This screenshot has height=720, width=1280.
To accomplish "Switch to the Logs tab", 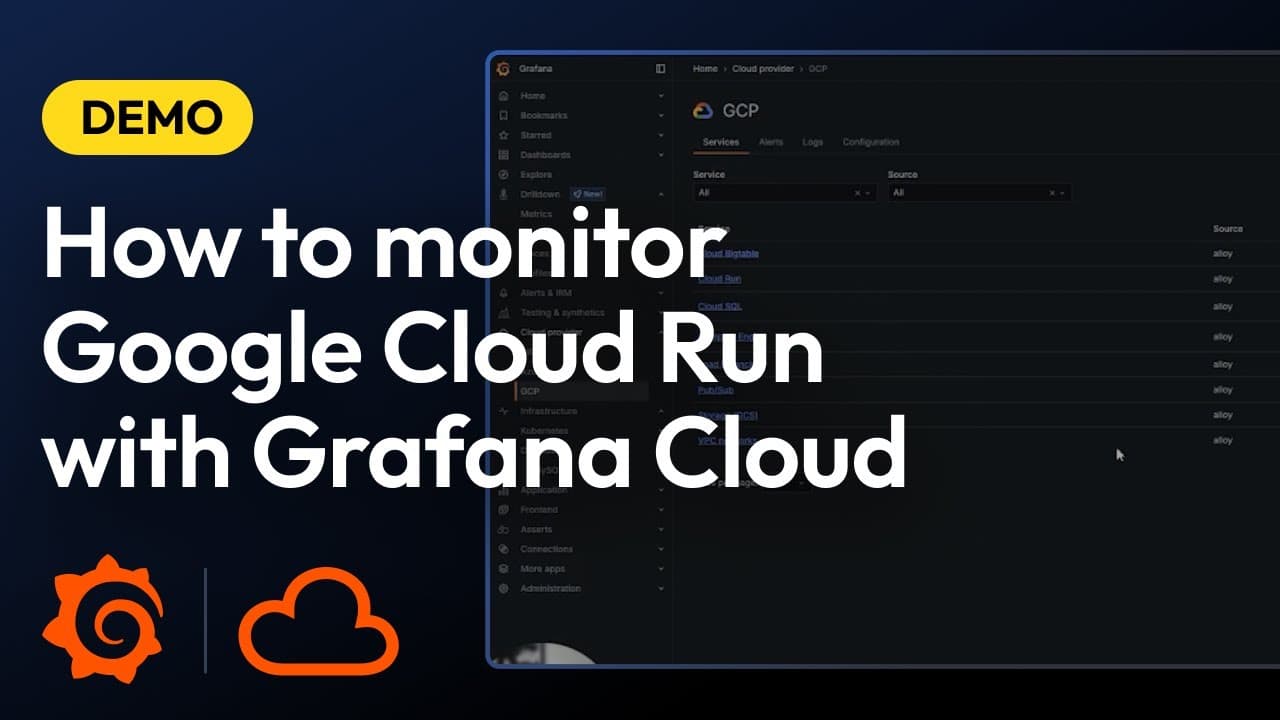I will pyautogui.click(x=812, y=142).
